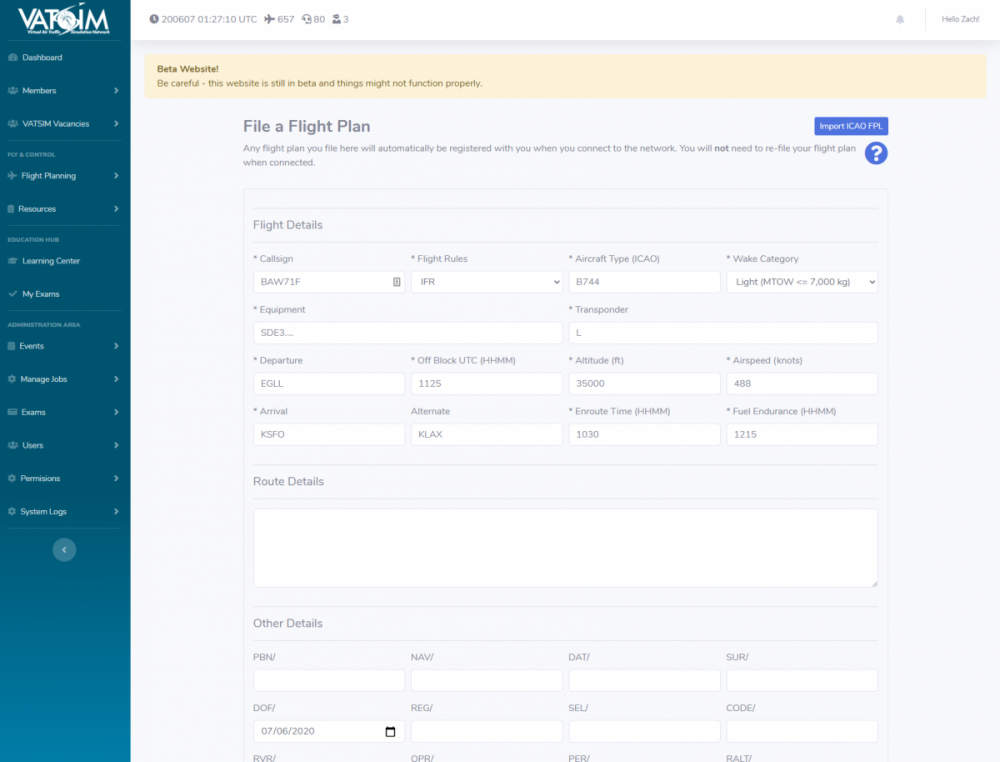Expand the Flight Planning sidebar menu
The image size is (1000, 762).
point(64,176)
